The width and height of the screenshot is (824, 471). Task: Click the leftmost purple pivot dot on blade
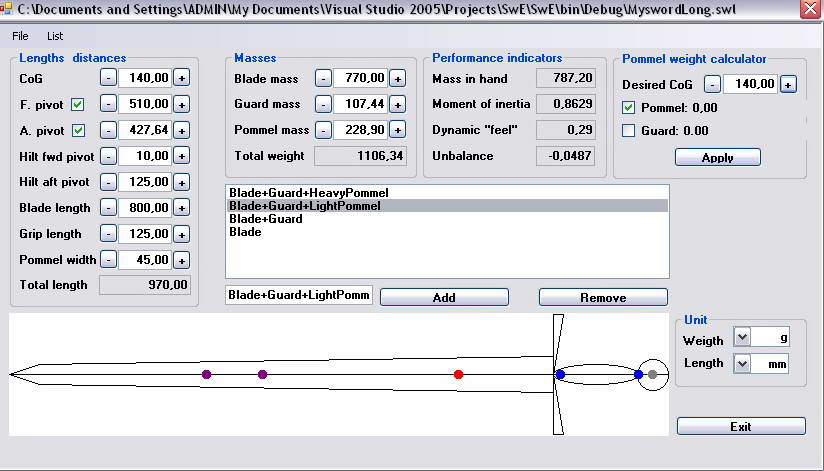(x=206, y=374)
